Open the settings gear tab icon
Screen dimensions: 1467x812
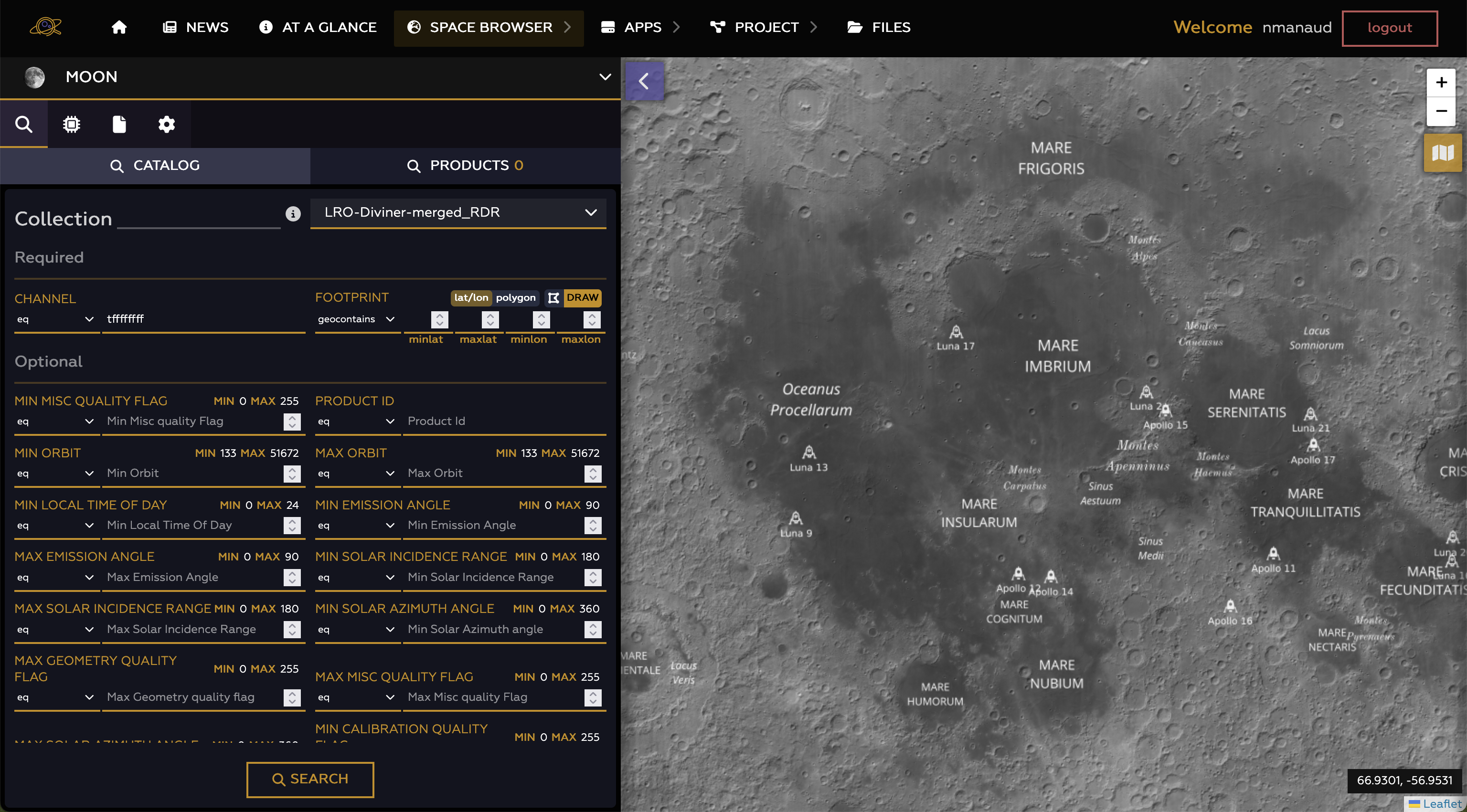tap(166, 124)
